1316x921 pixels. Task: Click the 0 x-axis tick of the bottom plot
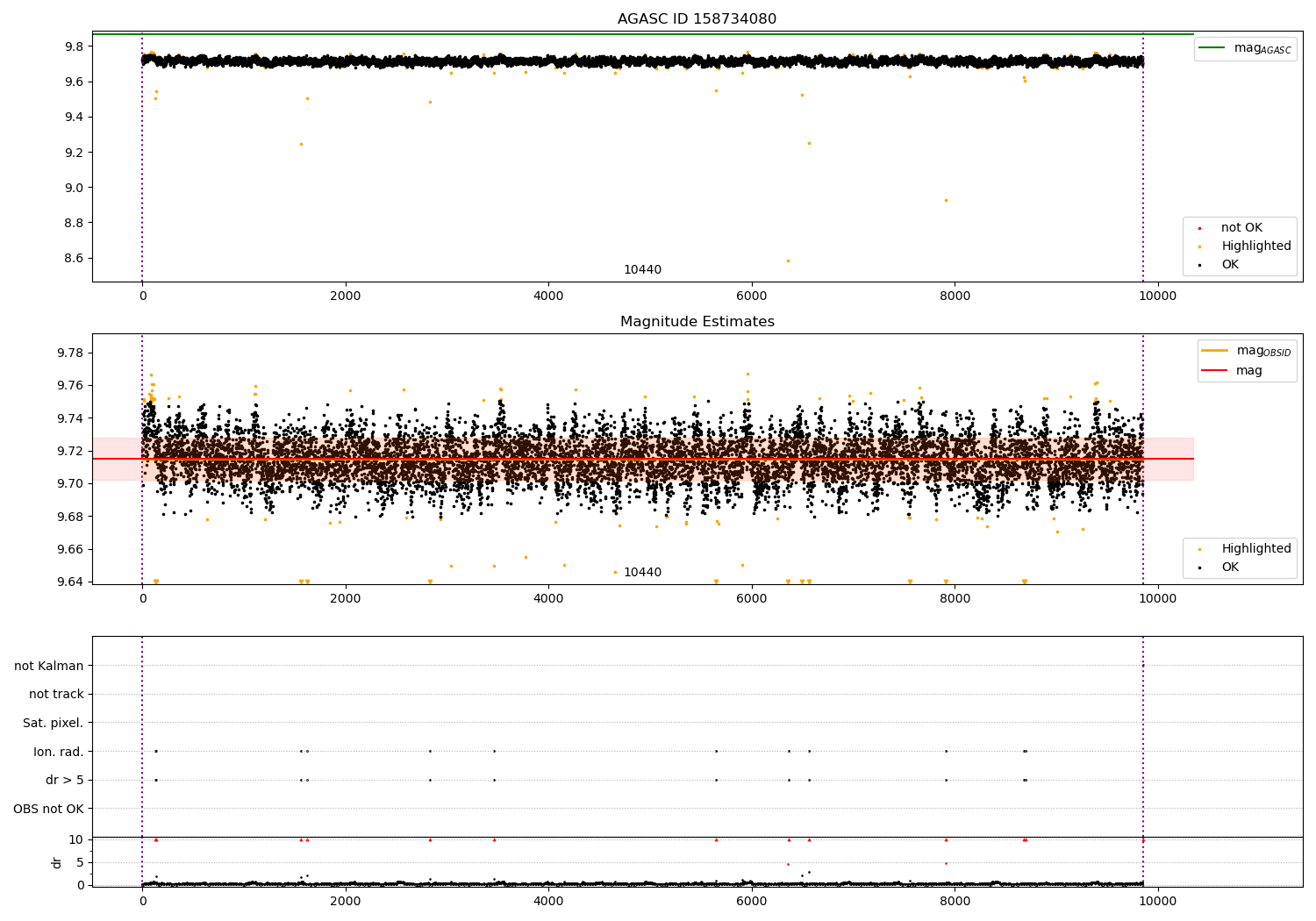(x=142, y=900)
